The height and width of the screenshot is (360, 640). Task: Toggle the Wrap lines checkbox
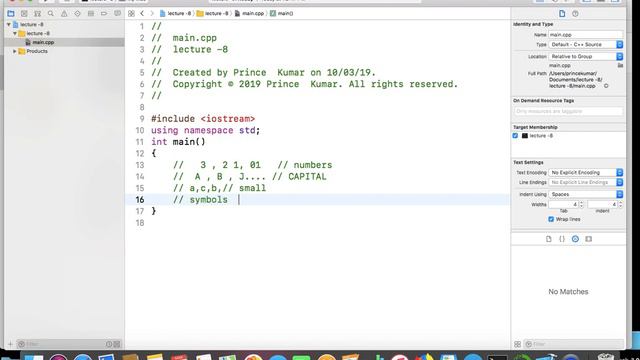[551, 219]
